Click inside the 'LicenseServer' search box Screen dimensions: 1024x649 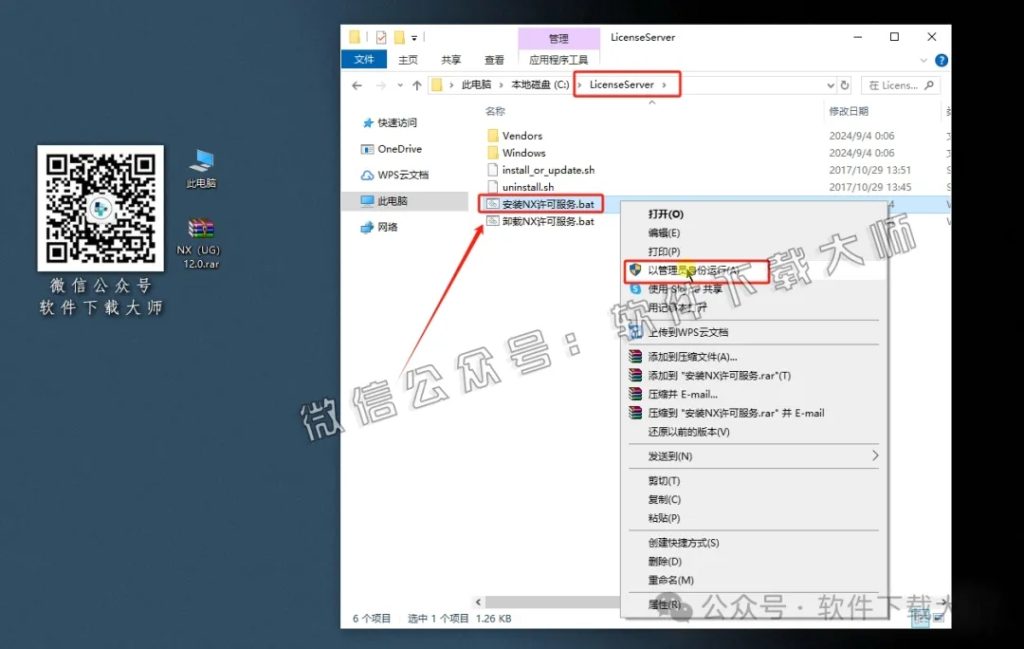coord(900,84)
